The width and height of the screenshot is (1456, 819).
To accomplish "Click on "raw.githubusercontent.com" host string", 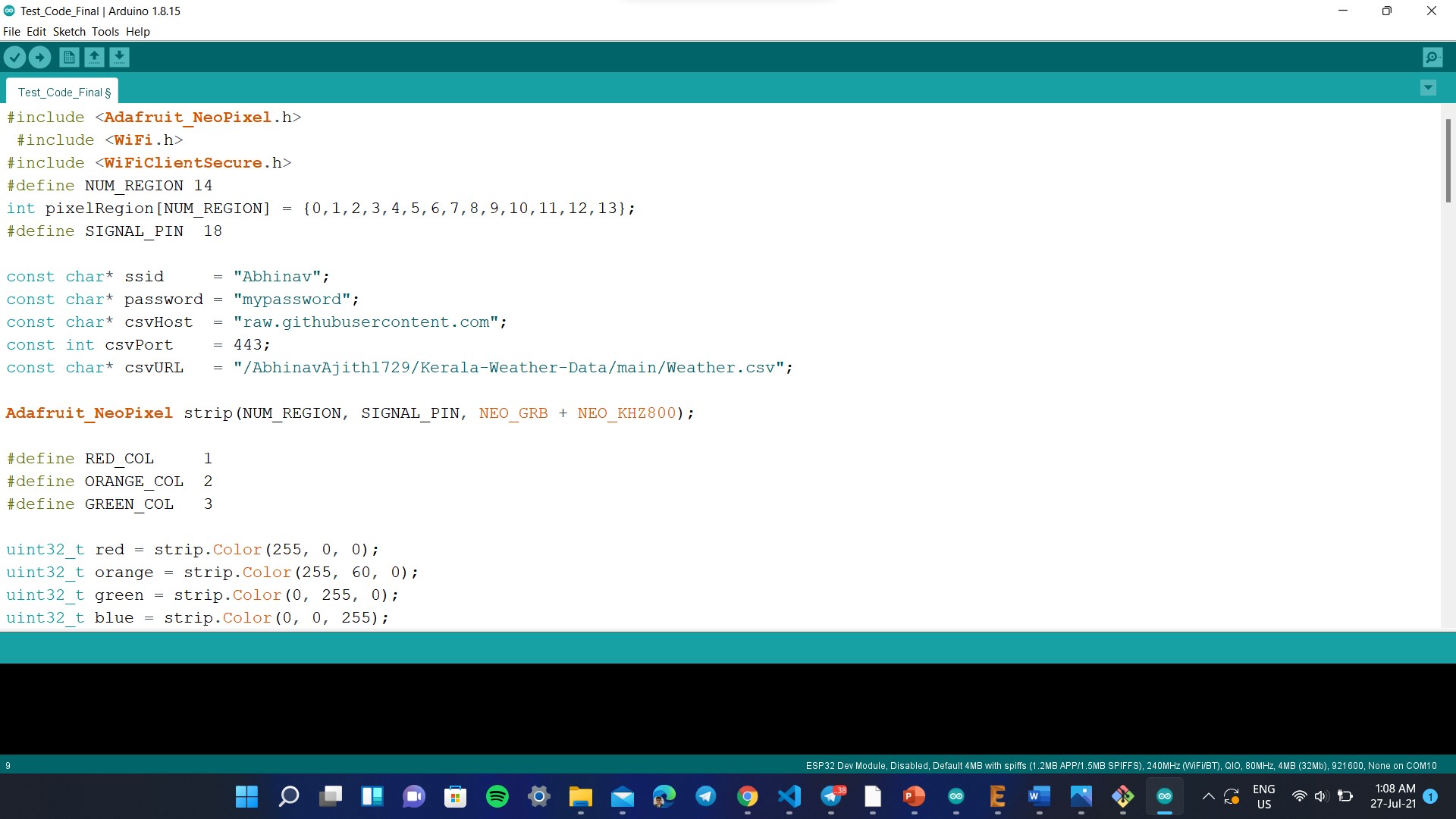I will (x=366, y=322).
